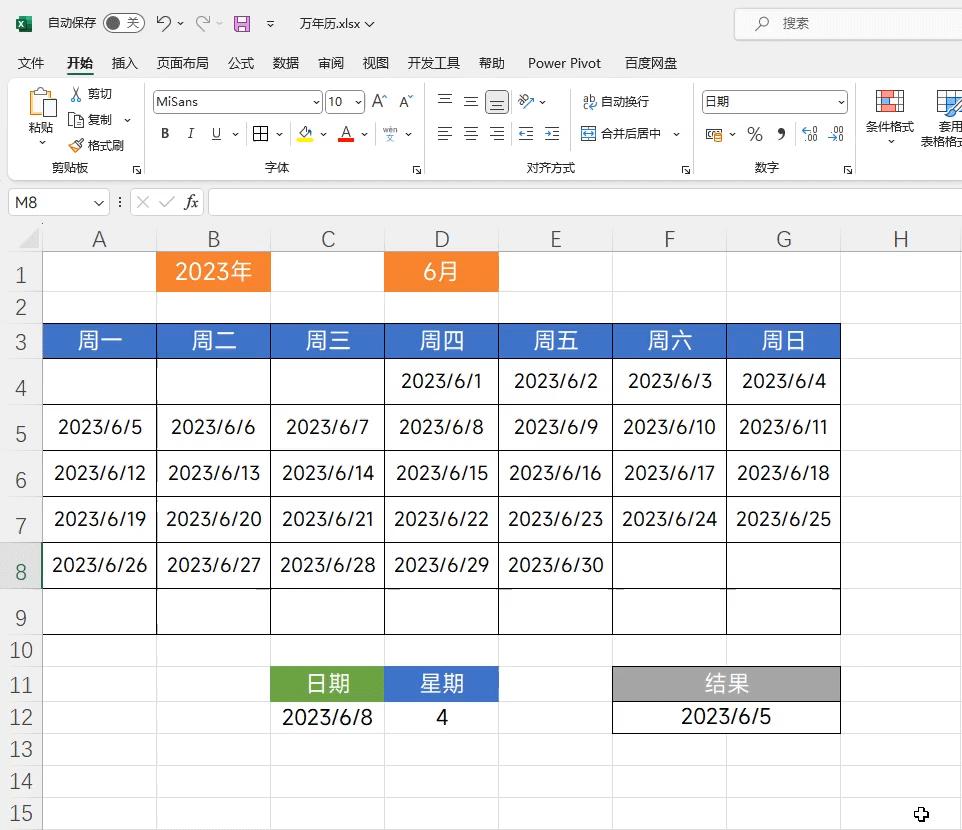Click the Percent style icon

point(754,134)
